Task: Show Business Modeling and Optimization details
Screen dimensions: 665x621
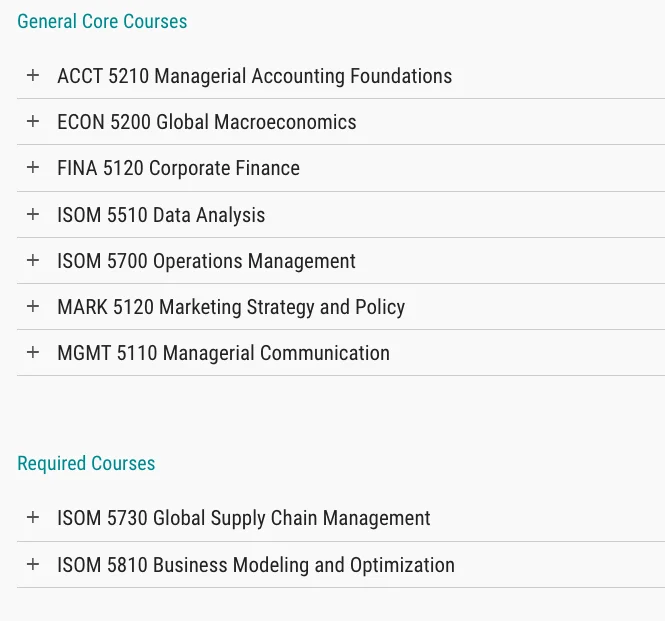Action: [255, 565]
